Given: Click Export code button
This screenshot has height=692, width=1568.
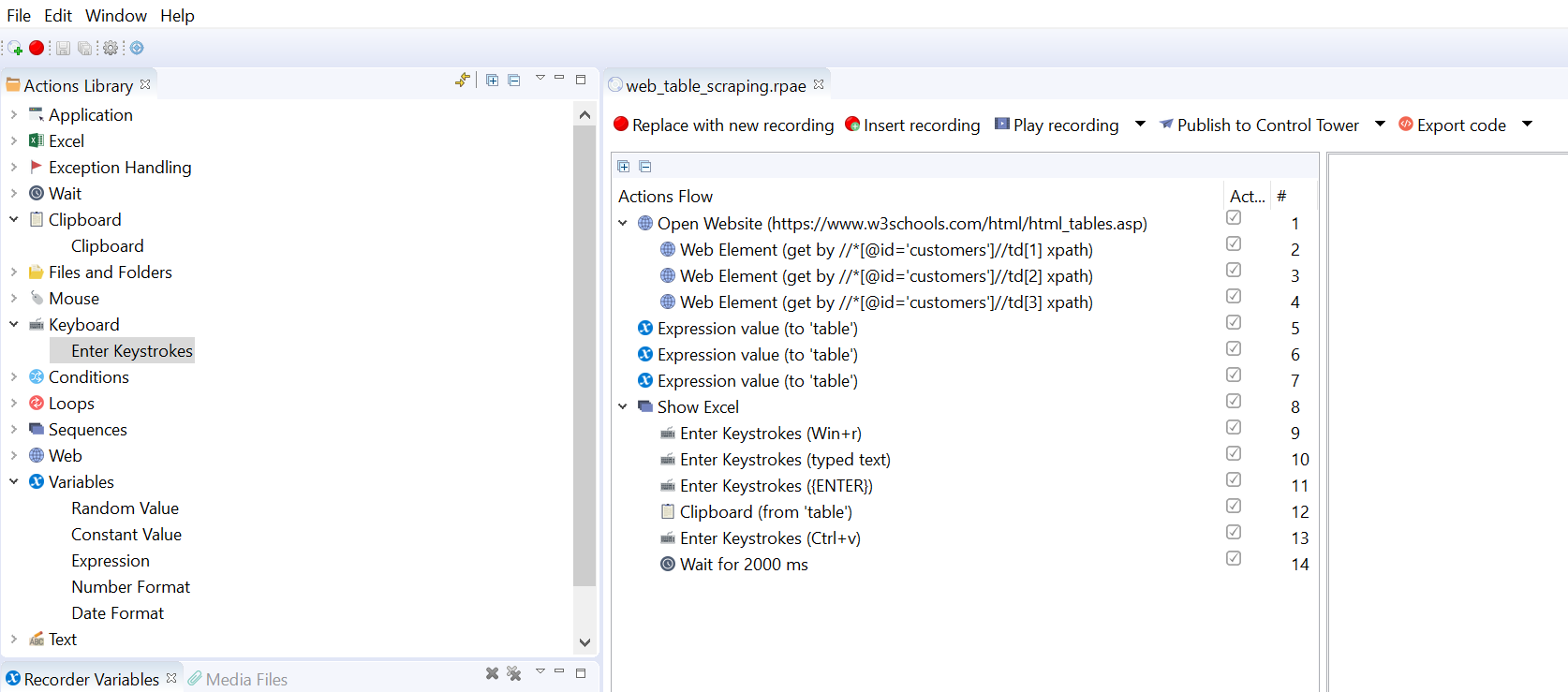Looking at the screenshot, I should (1452, 125).
